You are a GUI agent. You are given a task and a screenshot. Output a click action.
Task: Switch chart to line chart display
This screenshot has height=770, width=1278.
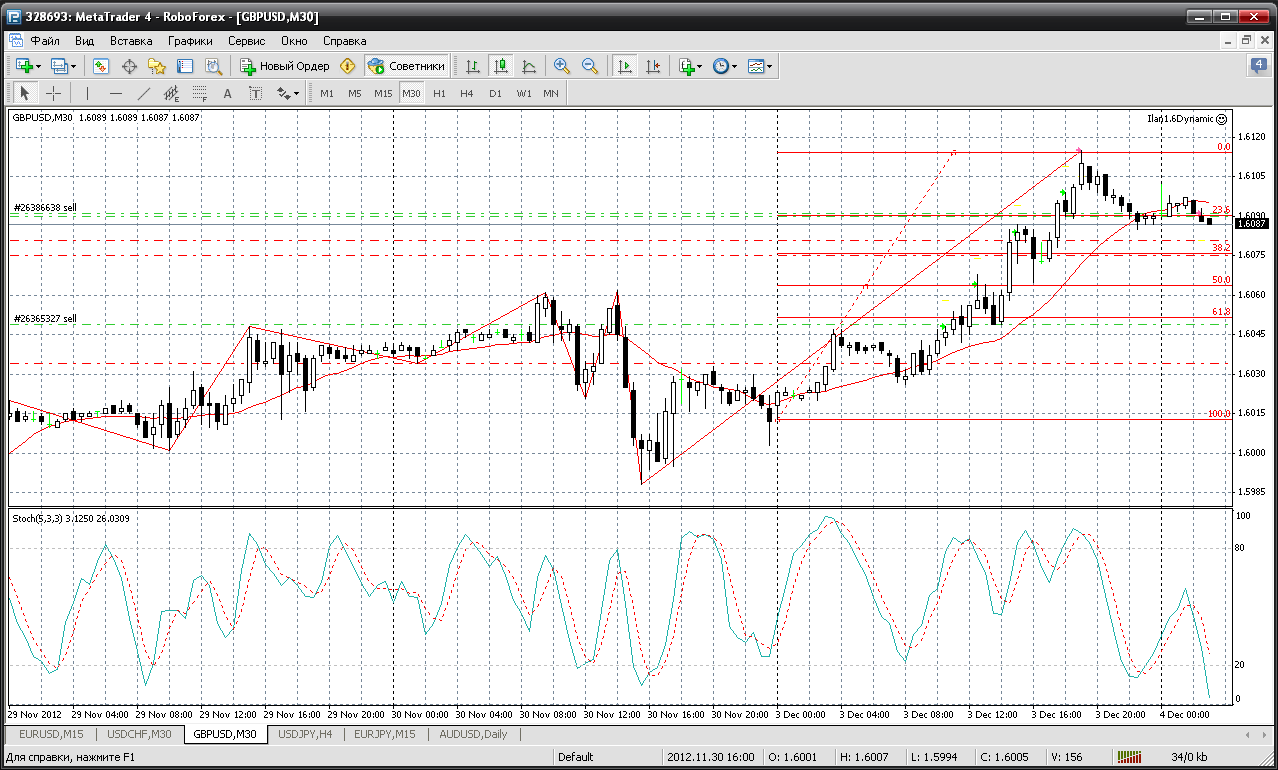click(529, 66)
